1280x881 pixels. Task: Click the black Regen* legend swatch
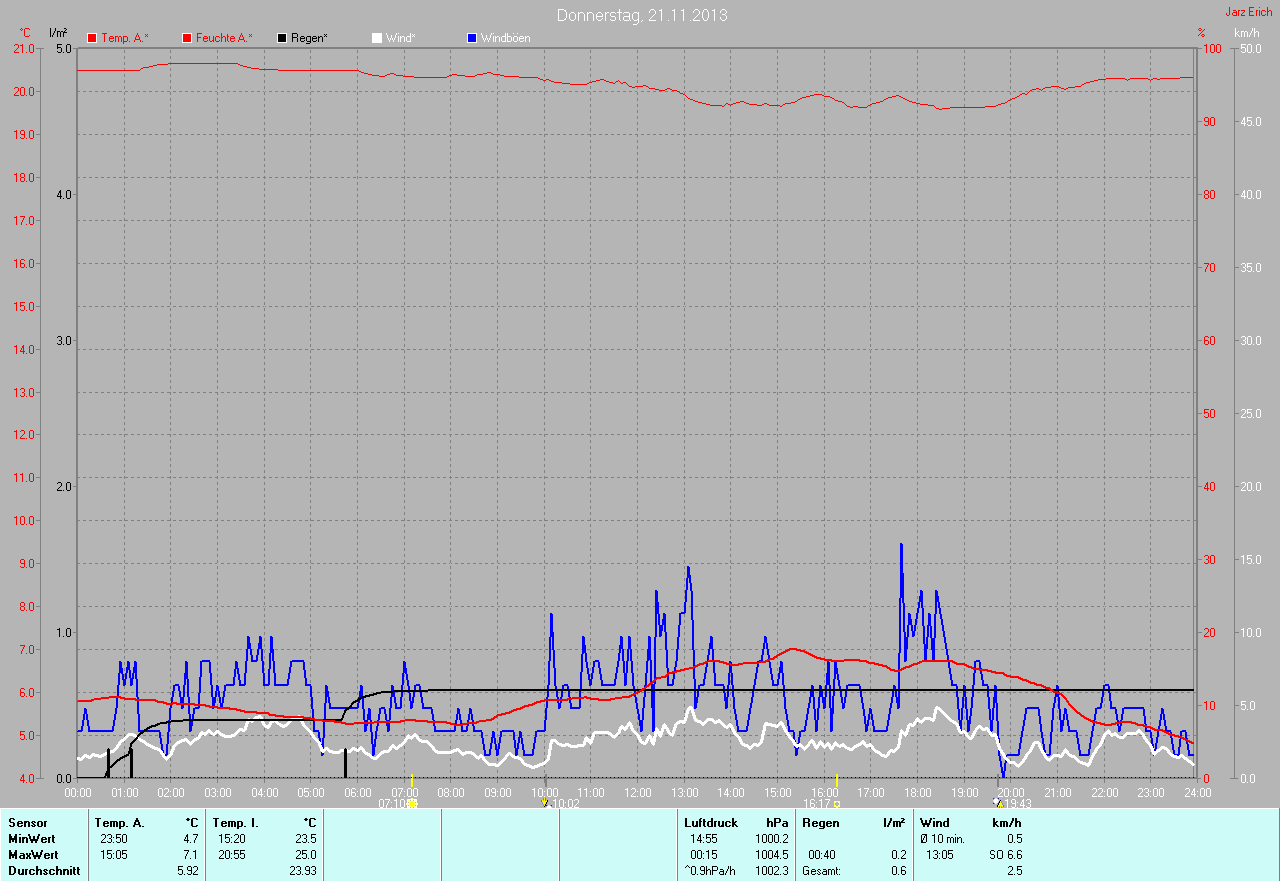[x=283, y=38]
